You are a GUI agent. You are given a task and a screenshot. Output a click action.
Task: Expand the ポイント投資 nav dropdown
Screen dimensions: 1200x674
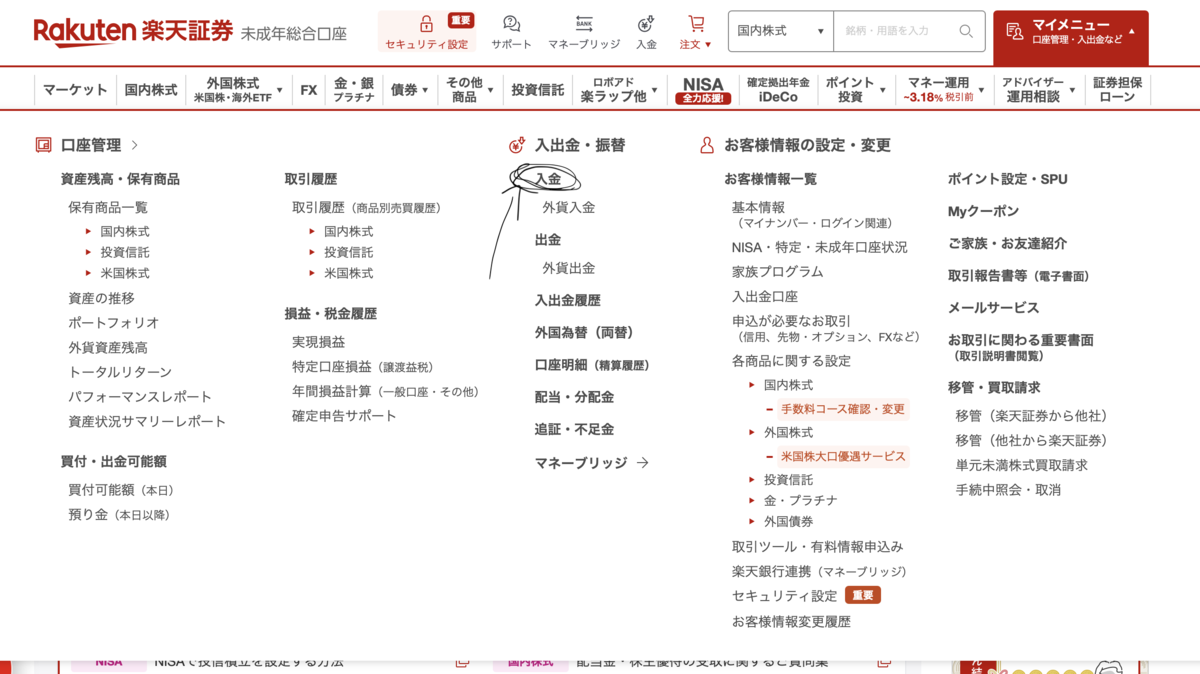[x=856, y=90]
